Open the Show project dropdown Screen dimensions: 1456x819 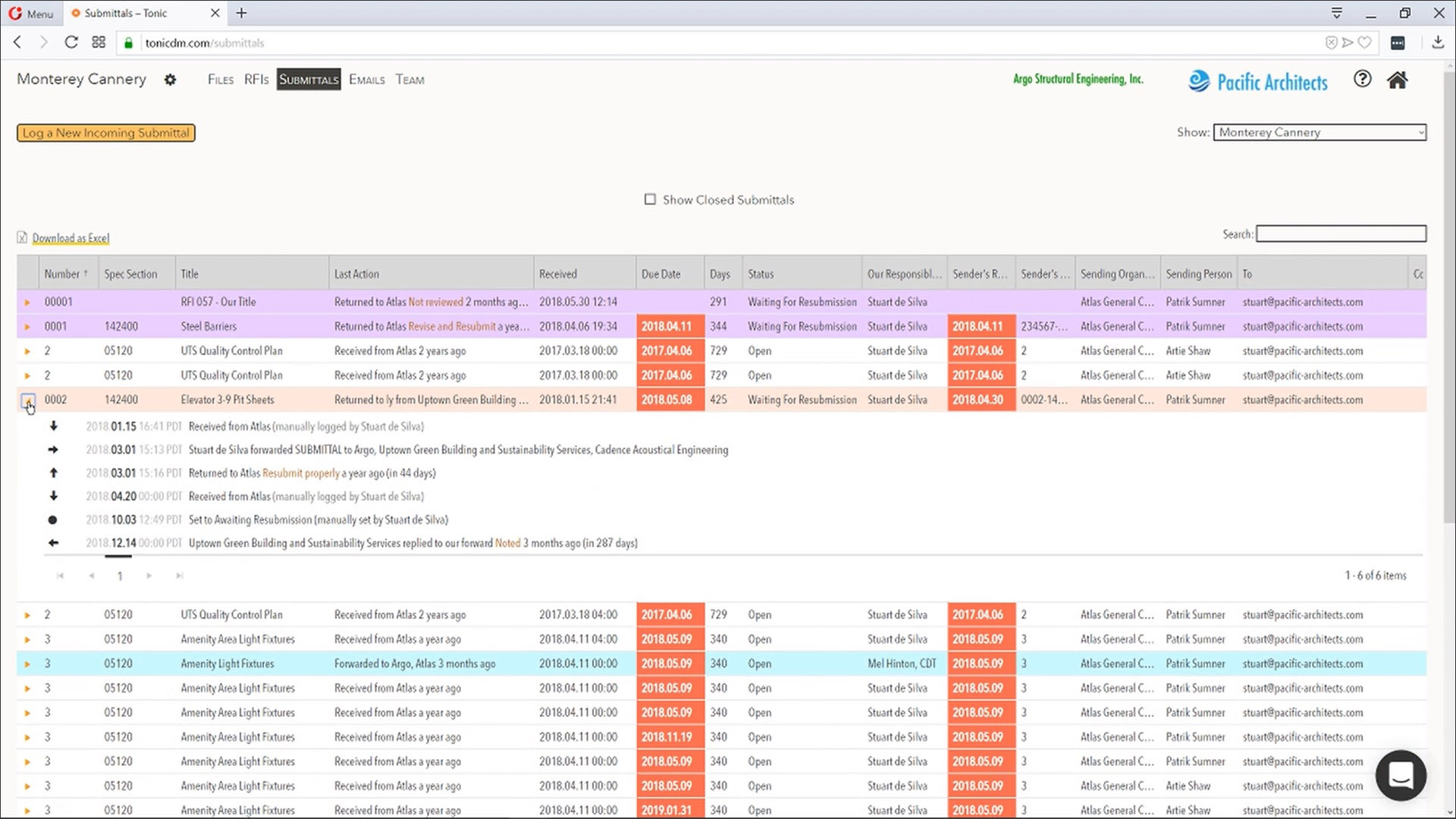1319,132
